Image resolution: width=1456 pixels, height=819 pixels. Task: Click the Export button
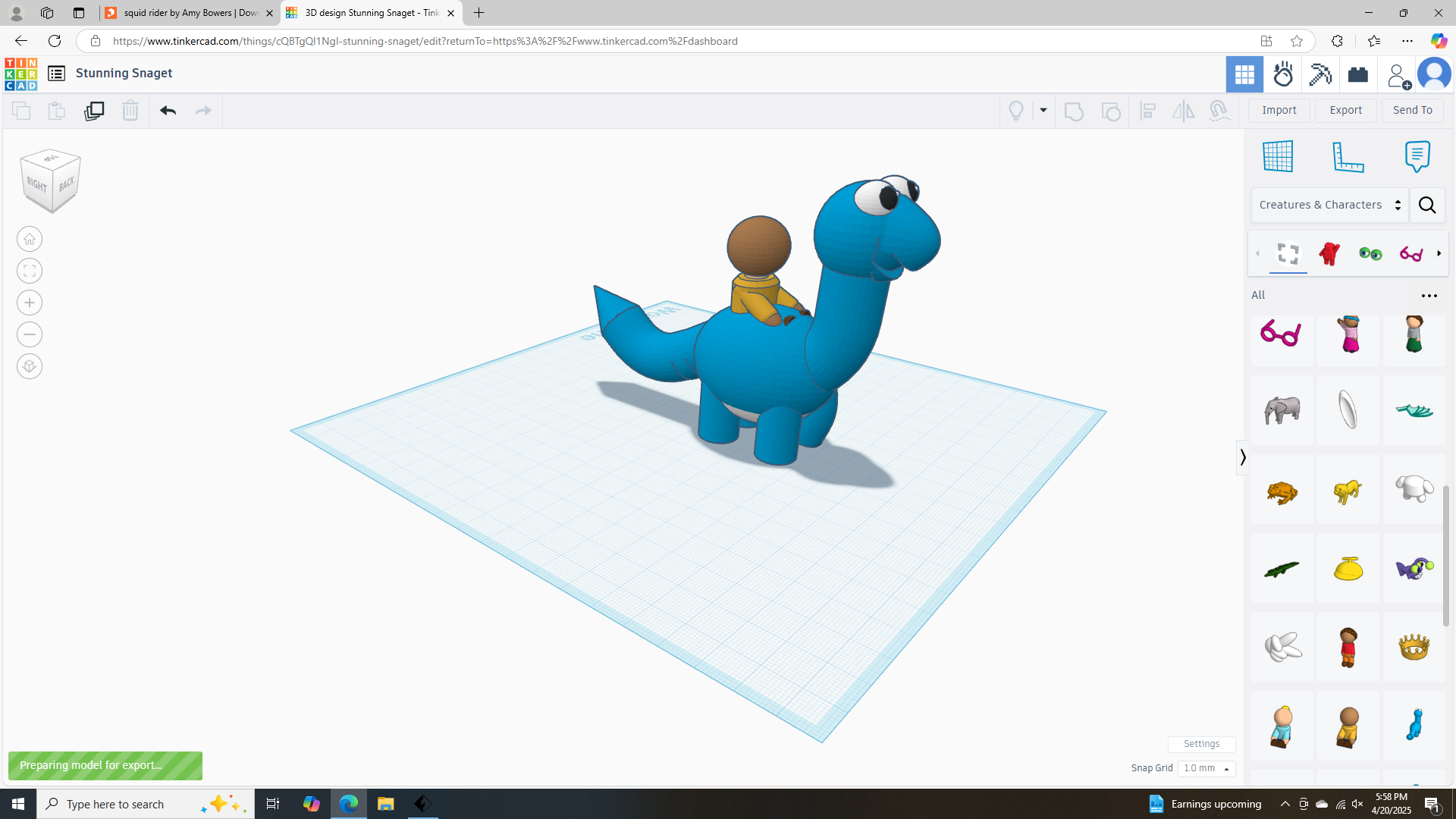point(1346,110)
